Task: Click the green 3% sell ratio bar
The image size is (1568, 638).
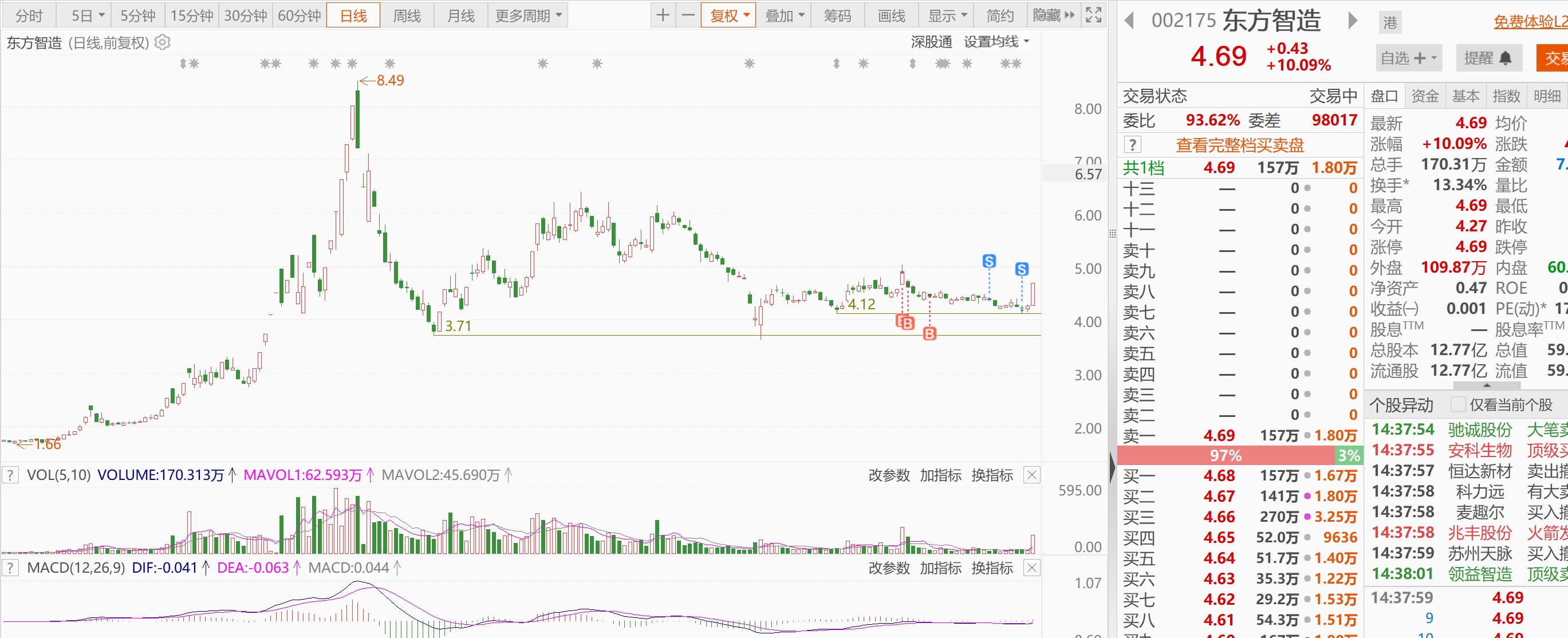Action: 1349,455
